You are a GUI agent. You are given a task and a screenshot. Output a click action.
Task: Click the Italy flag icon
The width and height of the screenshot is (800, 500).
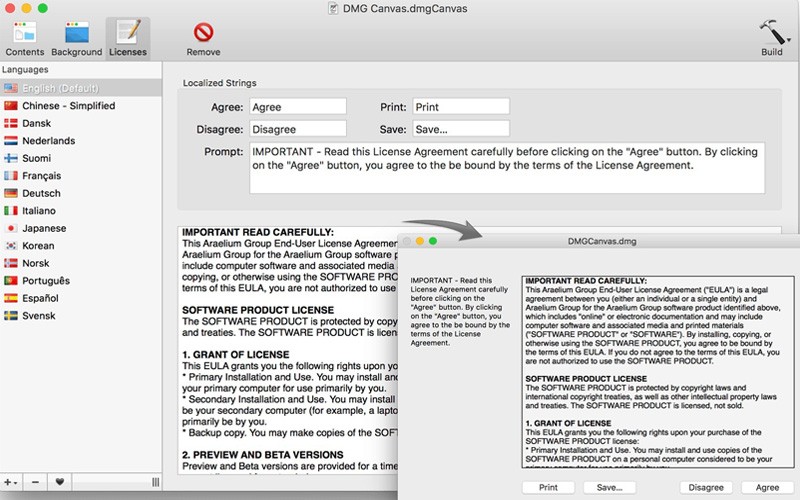(x=11, y=211)
